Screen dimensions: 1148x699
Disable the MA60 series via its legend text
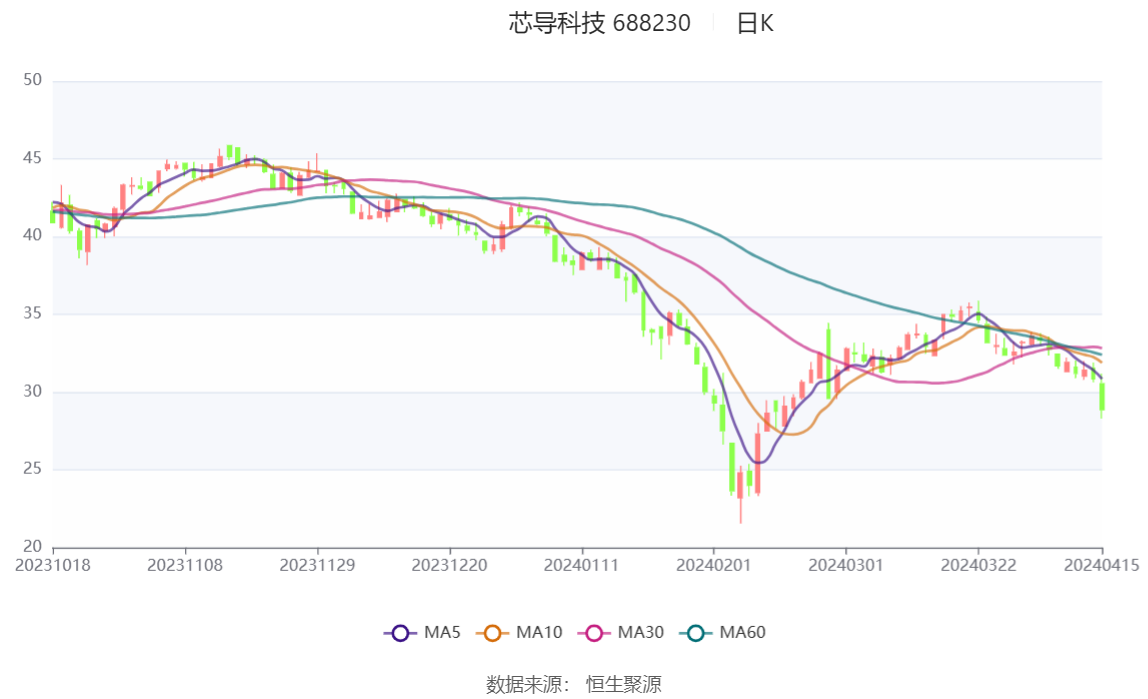coord(742,632)
